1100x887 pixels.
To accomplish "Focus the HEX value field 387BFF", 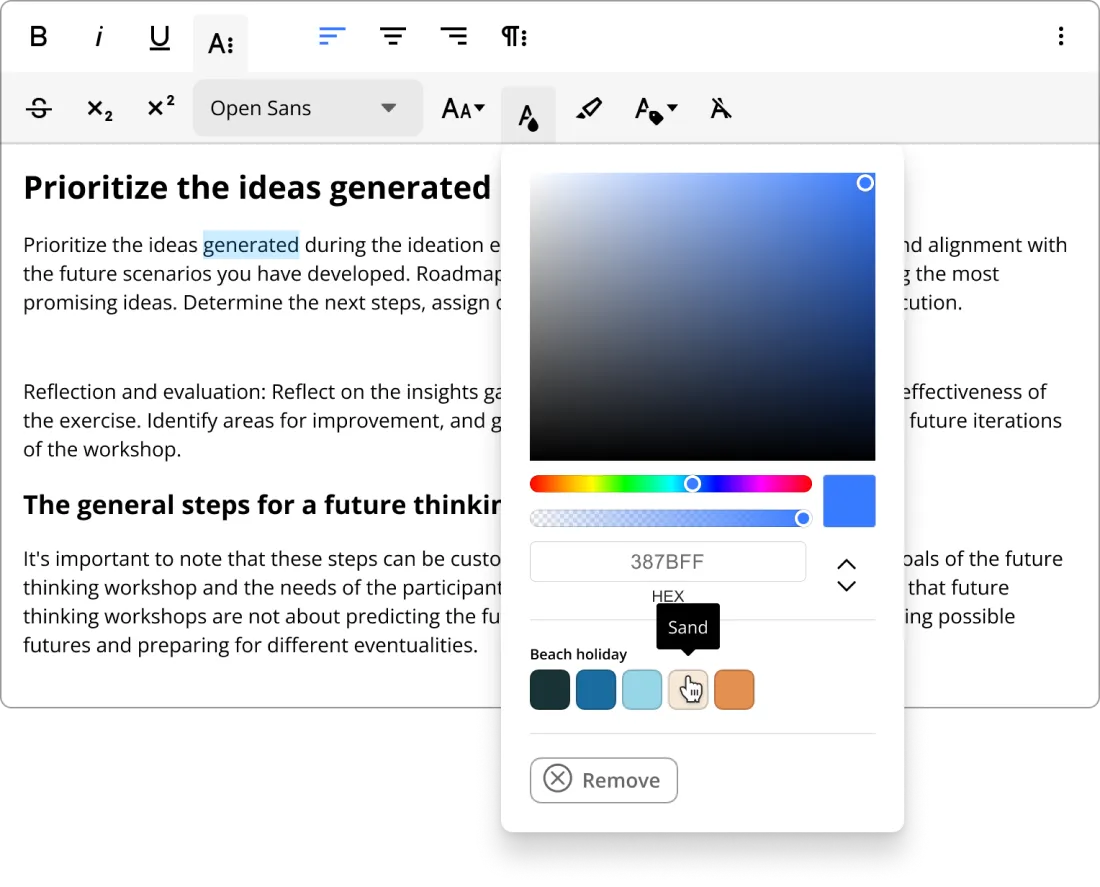I will (667, 561).
